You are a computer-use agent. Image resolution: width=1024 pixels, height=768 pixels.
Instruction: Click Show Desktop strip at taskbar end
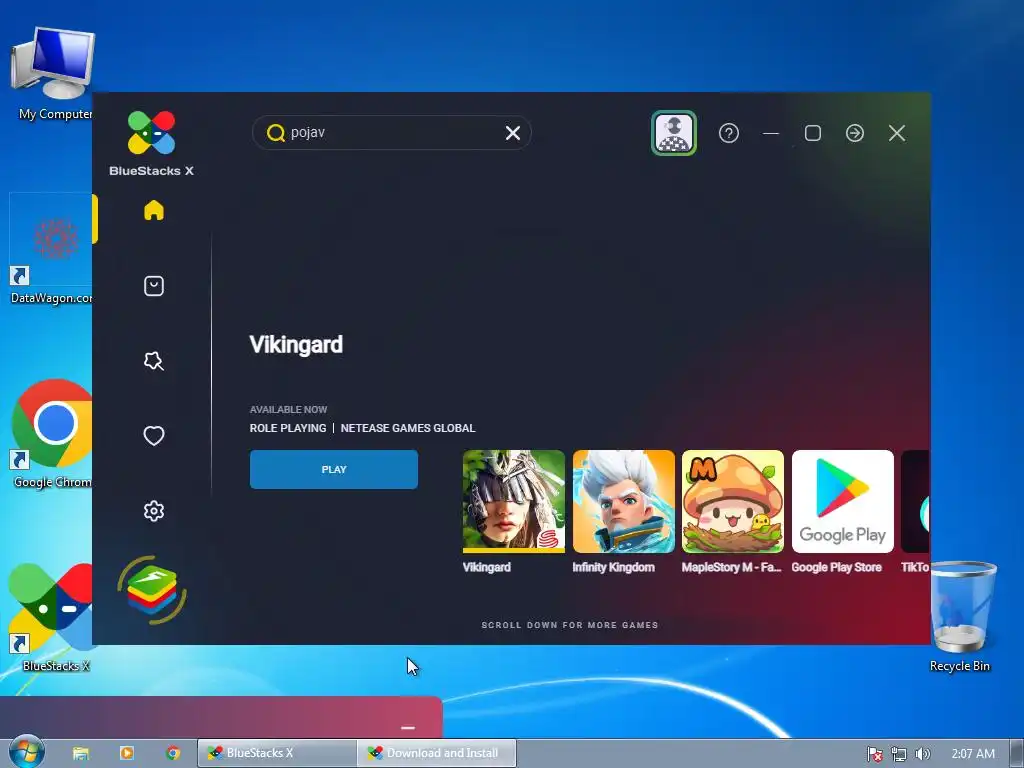point(1017,754)
